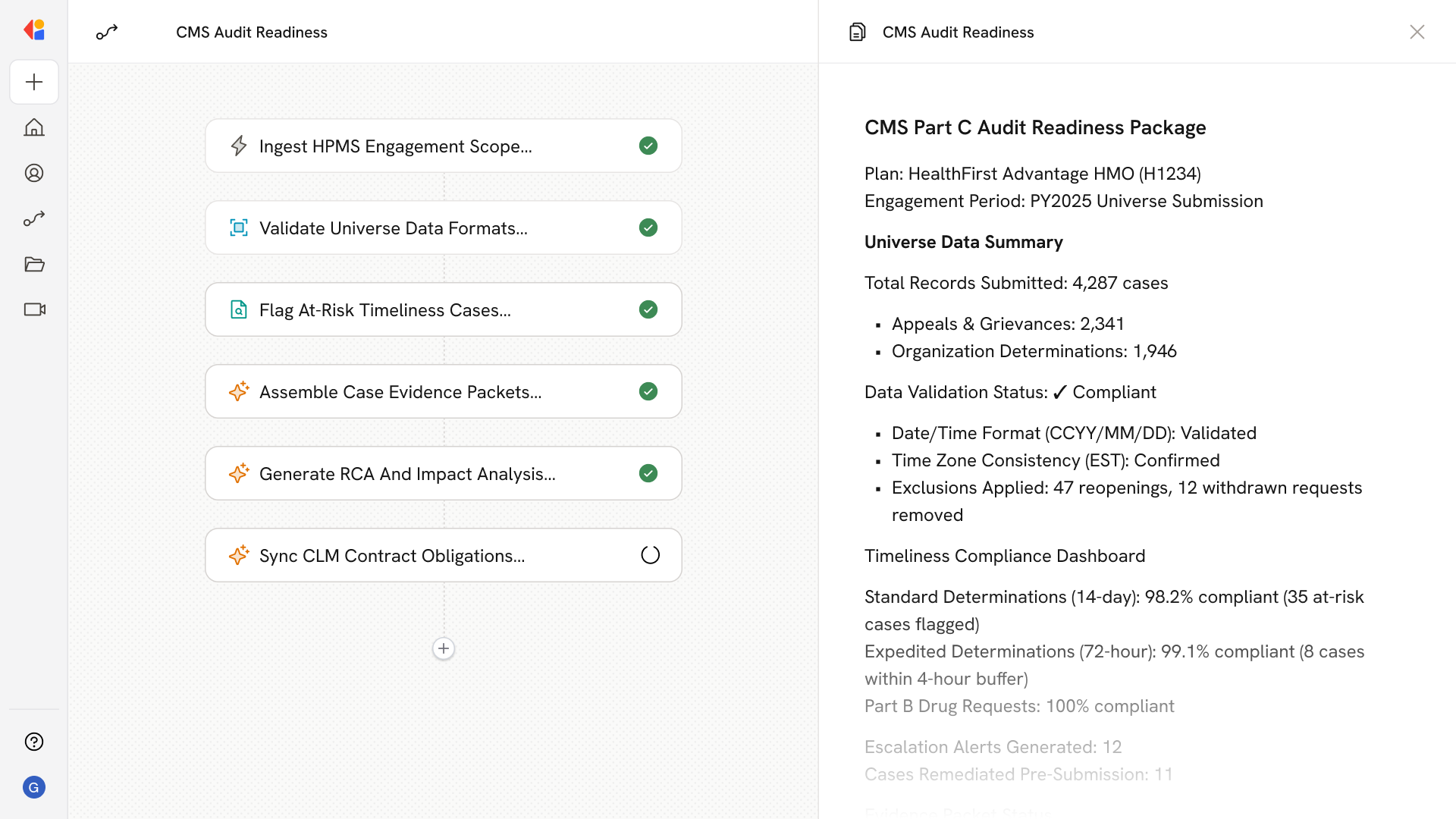Expand the Flag At-Risk Timeliness Cases step
This screenshot has width=1456, height=819.
point(385,310)
